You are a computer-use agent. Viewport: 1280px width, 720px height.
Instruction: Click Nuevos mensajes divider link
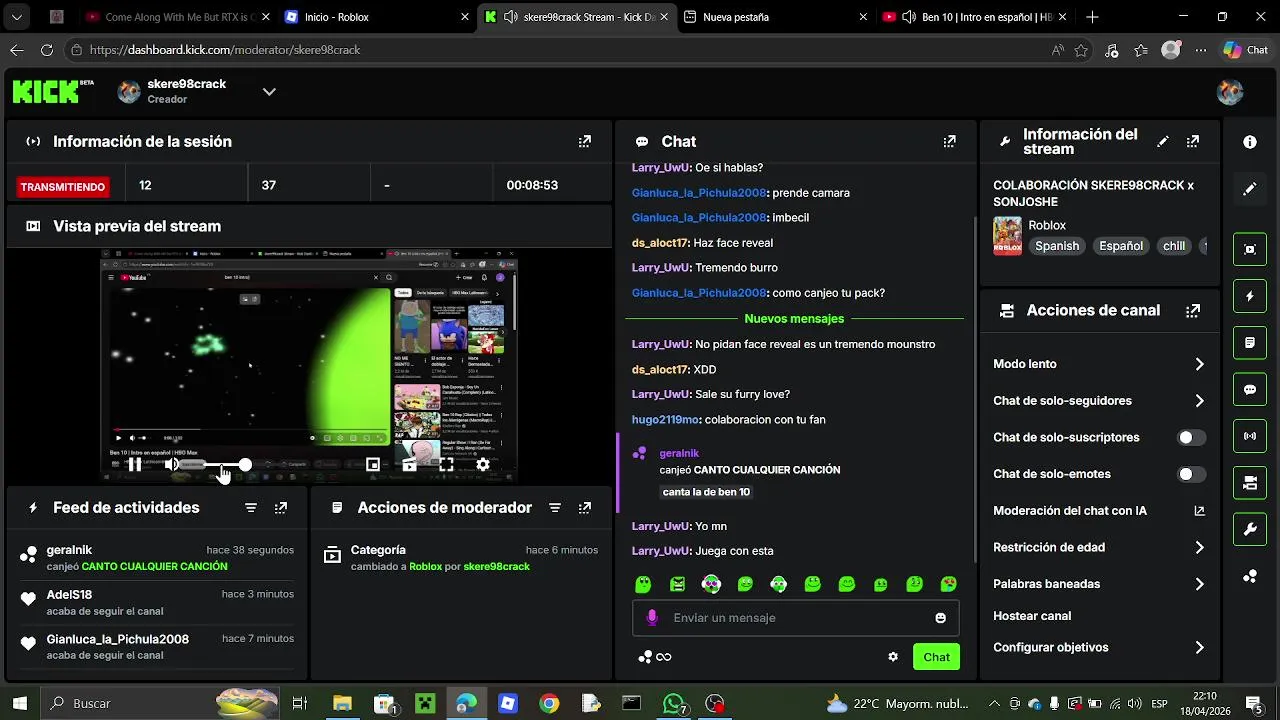pos(794,319)
